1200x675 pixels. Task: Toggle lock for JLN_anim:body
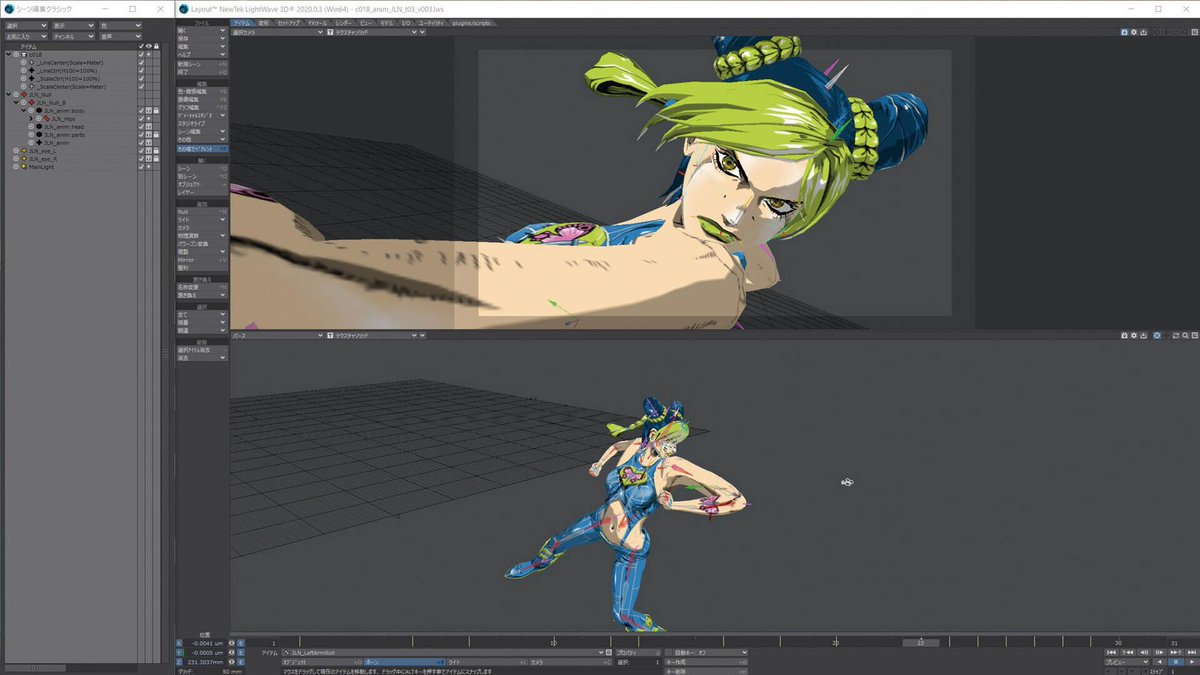[x=156, y=111]
